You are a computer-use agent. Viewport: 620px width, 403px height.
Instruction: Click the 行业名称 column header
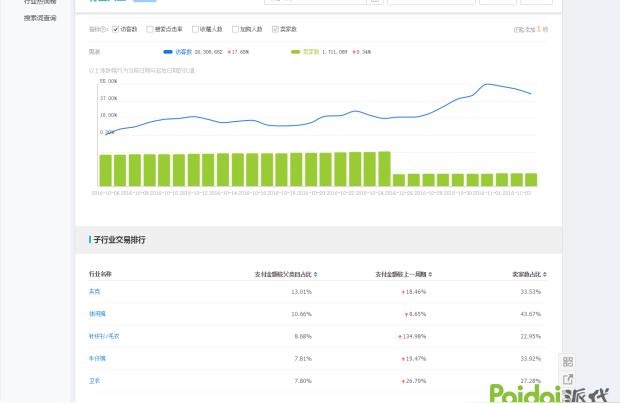click(100, 274)
